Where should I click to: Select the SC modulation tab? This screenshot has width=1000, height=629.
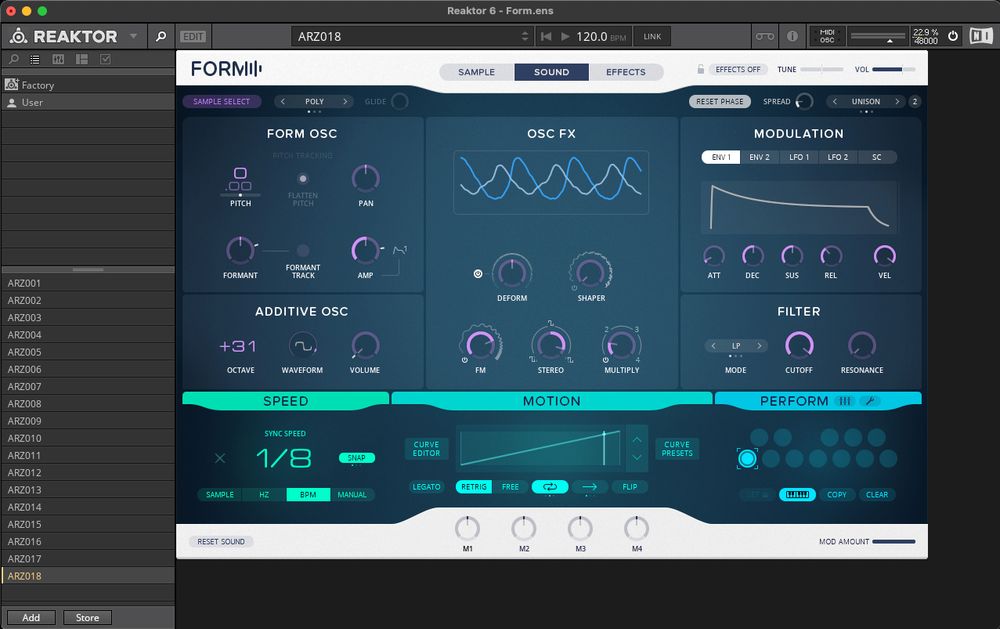(x=877, y=157)
